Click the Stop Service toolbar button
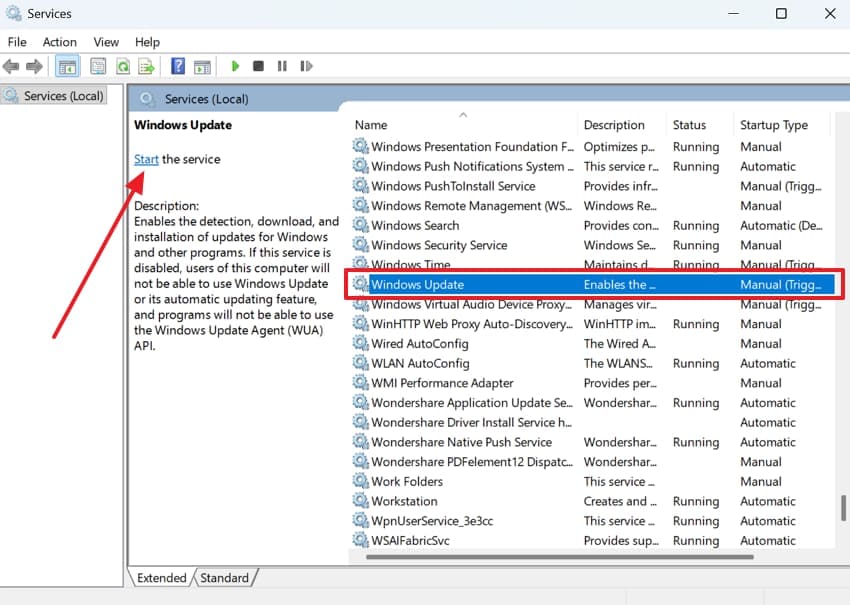Viewport: 850px width, 605px height. (258, 66)
